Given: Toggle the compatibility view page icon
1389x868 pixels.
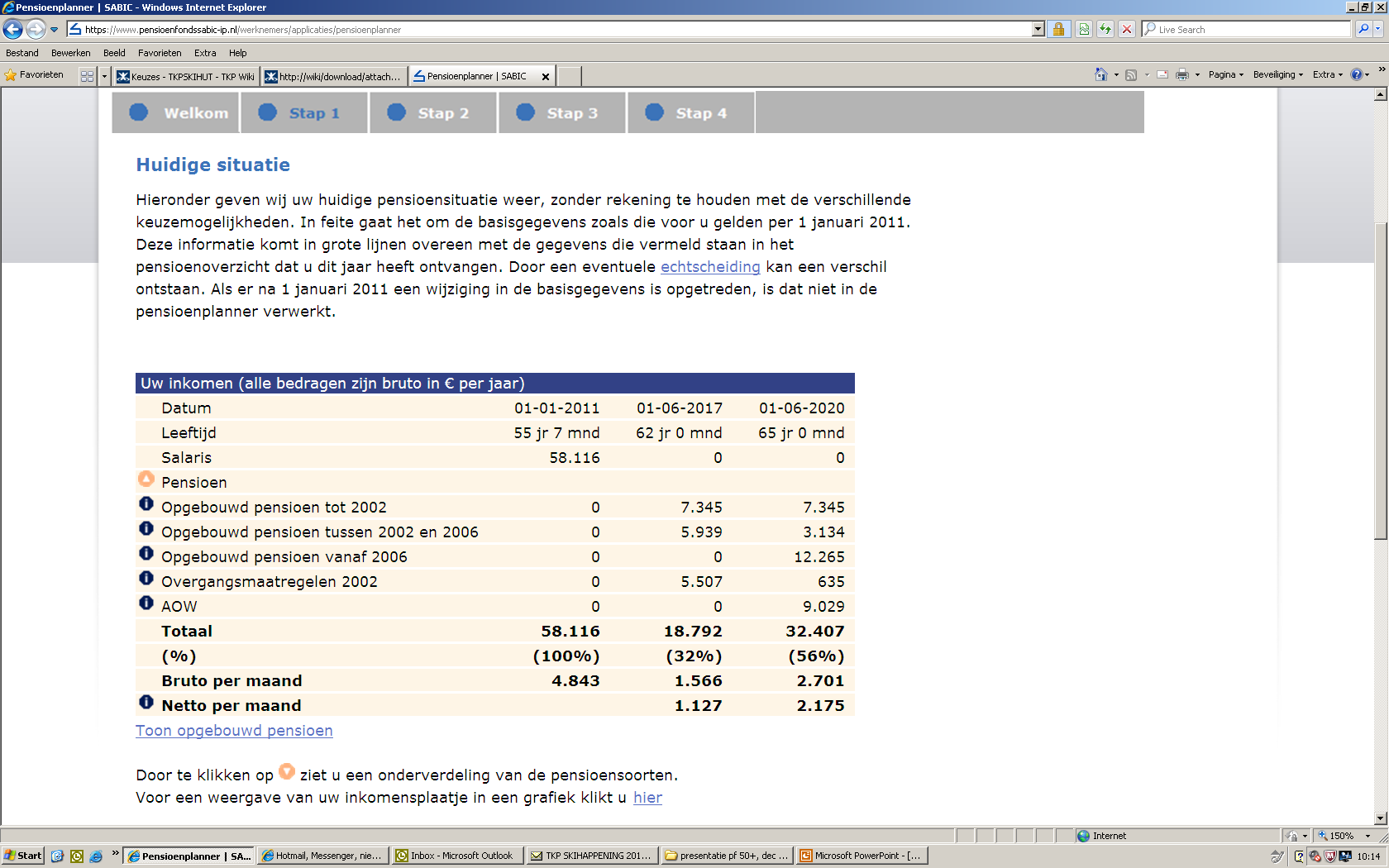Looking at the screenshot, I should pyautogui.click(x=1084, y=30).
